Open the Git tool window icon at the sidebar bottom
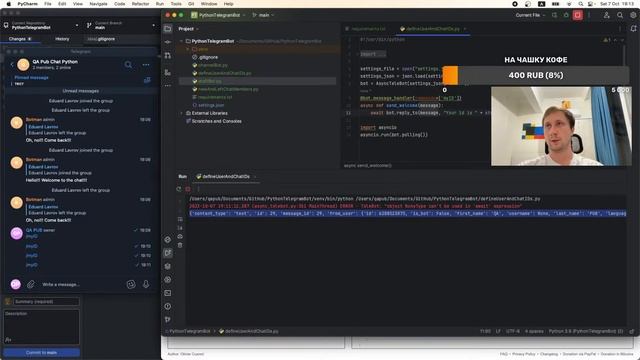 click(168, 320)
